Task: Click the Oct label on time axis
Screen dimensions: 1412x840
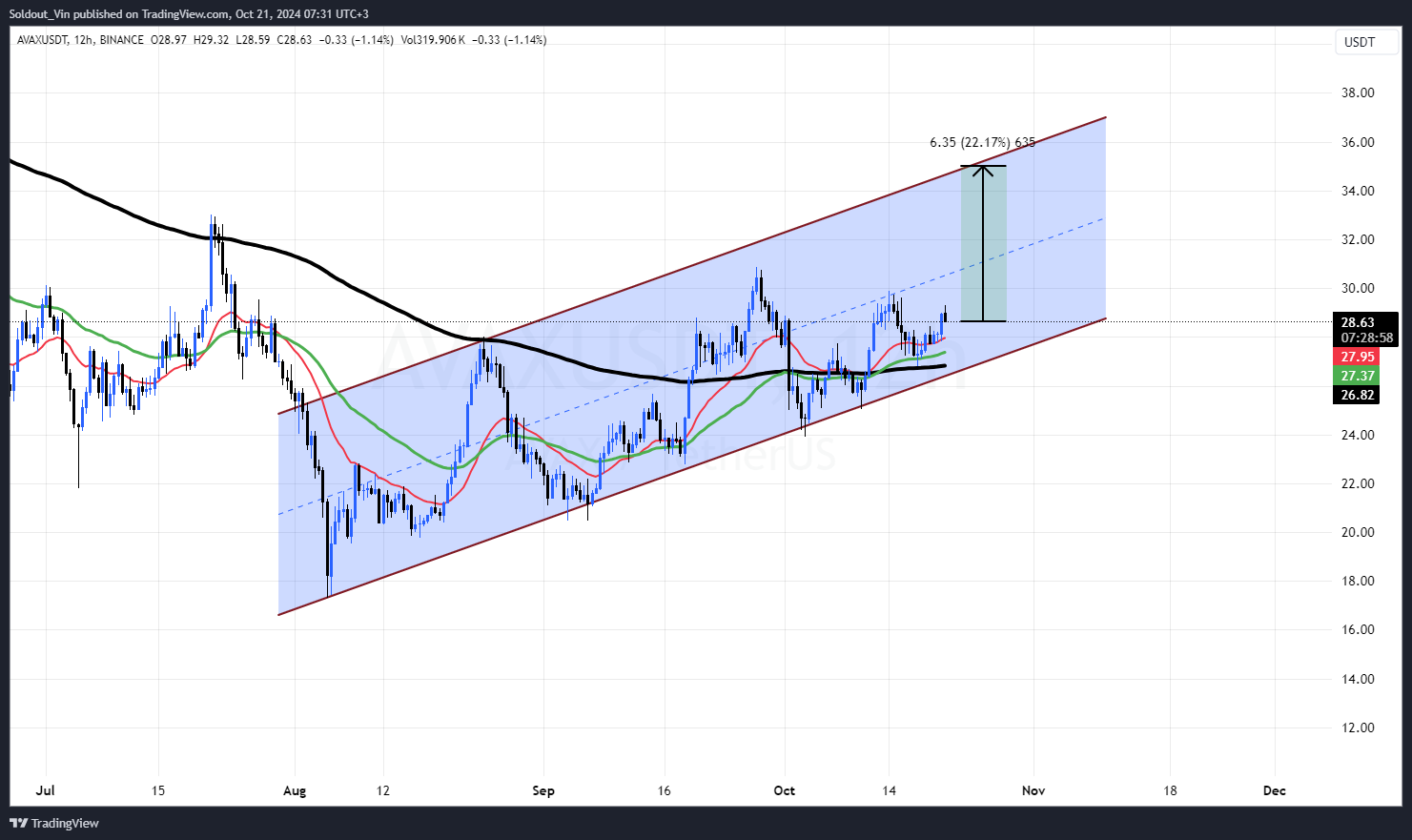Action: [x=784, y=790]
